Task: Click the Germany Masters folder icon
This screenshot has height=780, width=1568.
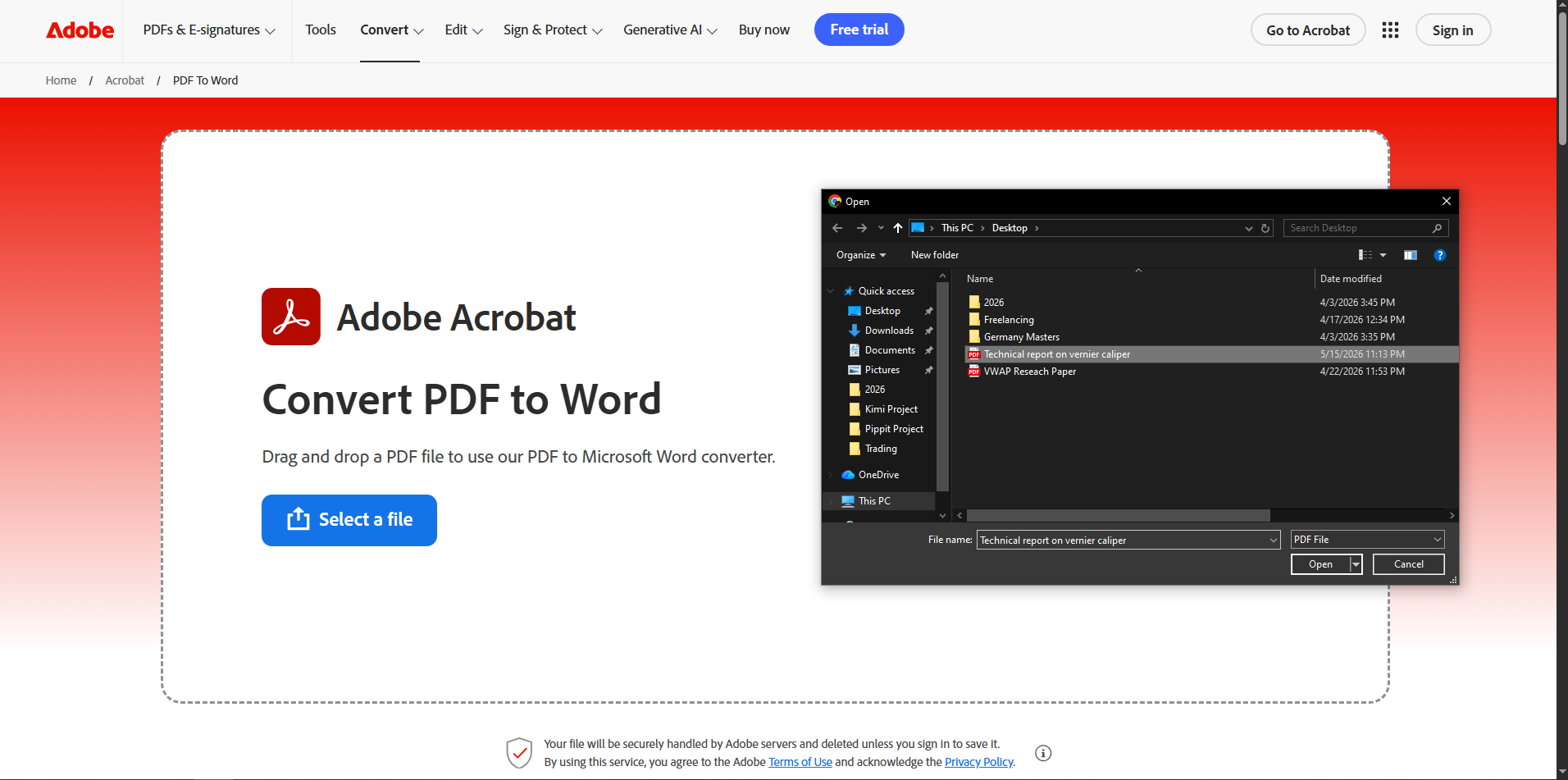Action: pos(974,337)
